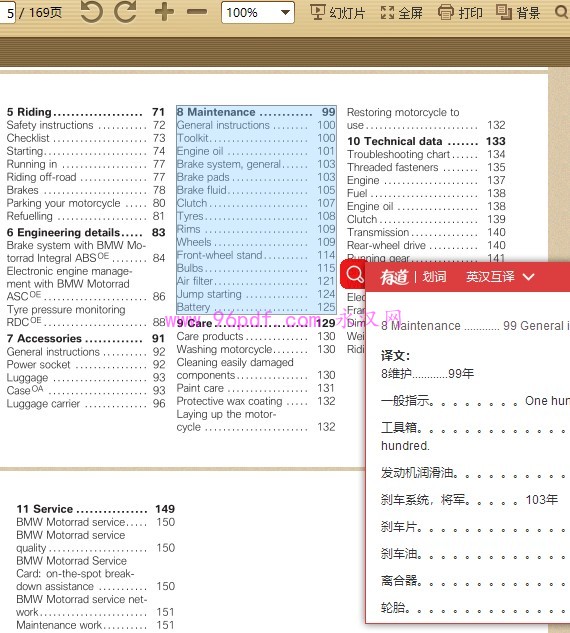
Task: Click 'Safety instructions' entry page 72
Action: pos(86,125)
